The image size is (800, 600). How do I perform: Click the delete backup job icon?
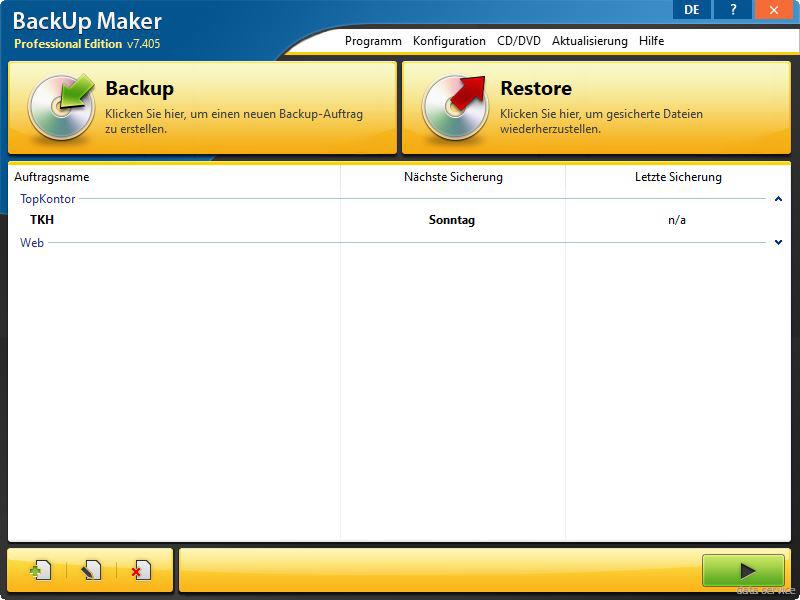point(140,570)
